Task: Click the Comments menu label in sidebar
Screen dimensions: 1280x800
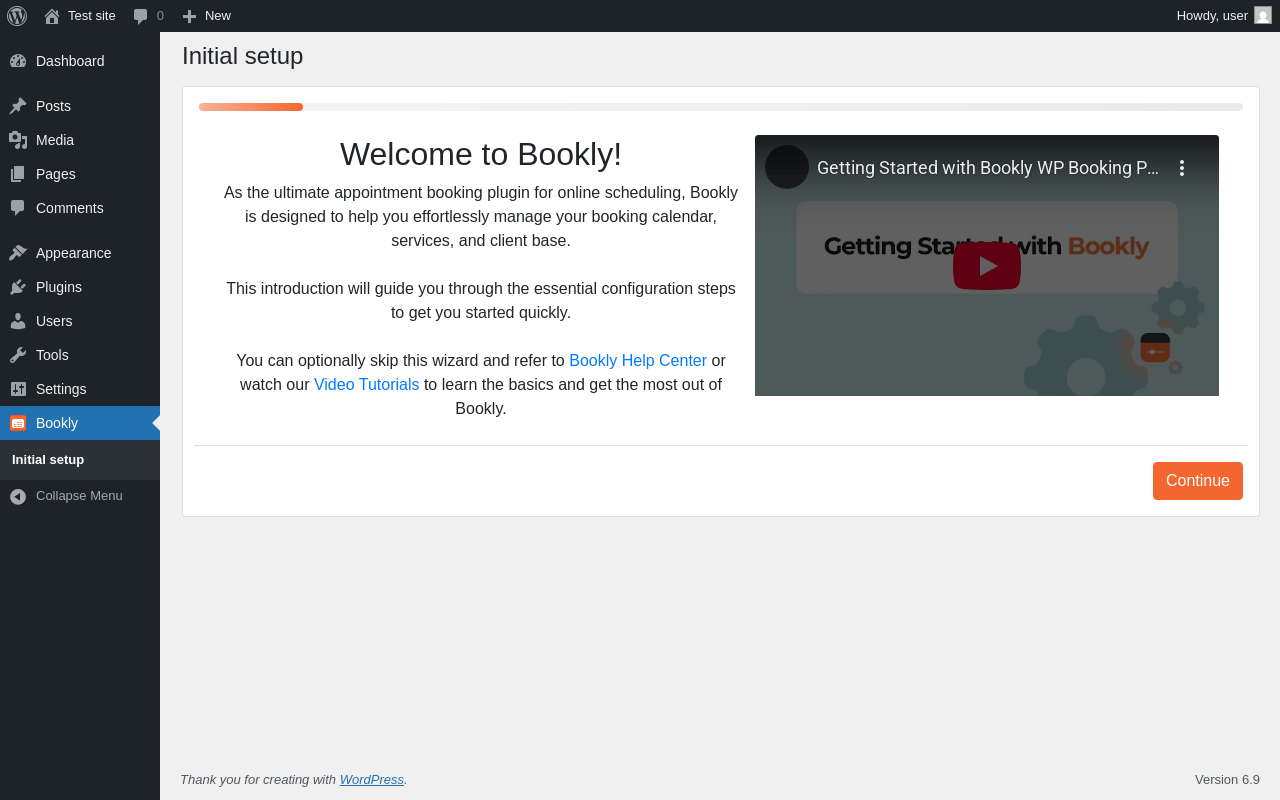Action: click(70, 208)
